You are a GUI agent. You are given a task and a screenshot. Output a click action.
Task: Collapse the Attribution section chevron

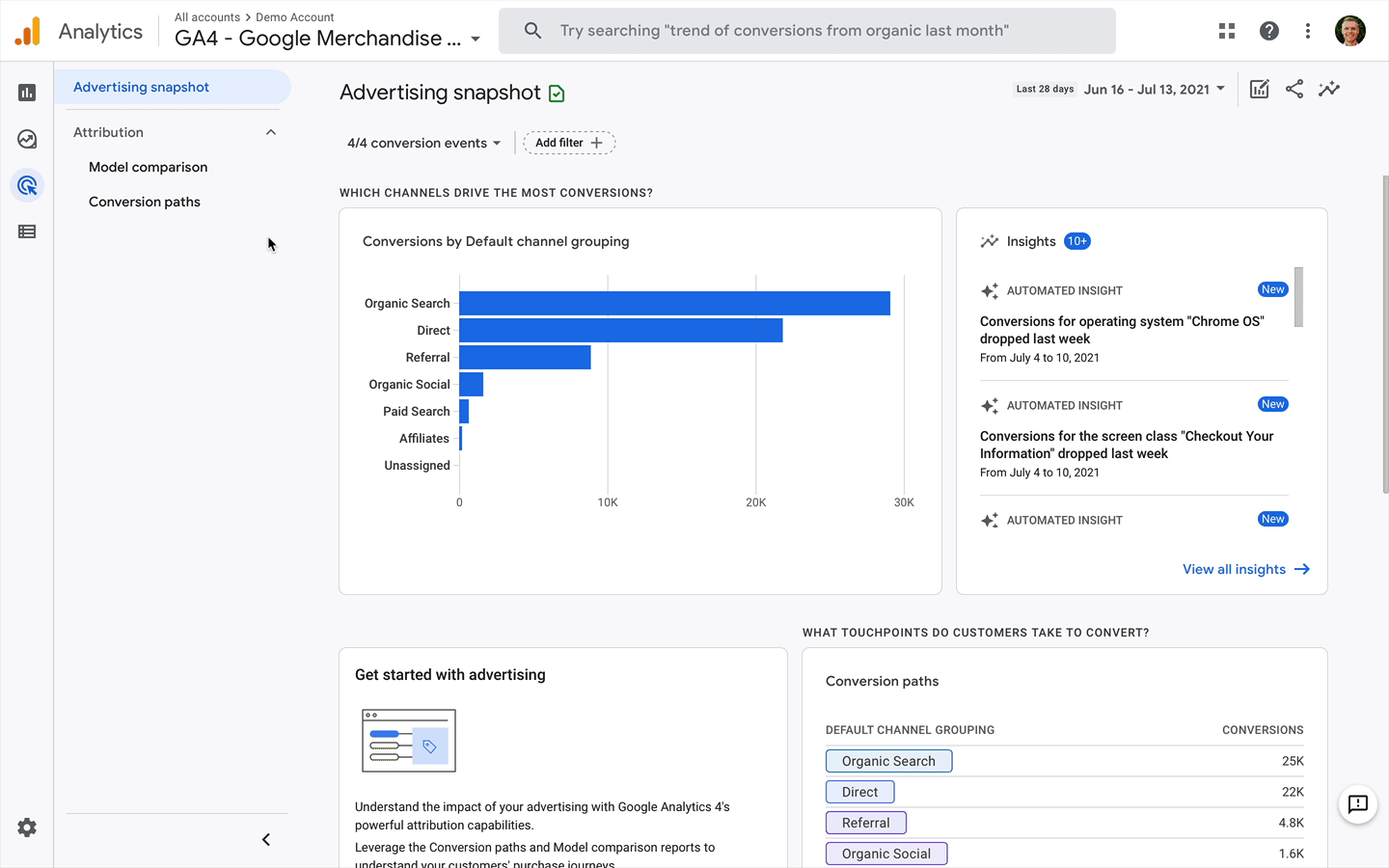(271, 132)
